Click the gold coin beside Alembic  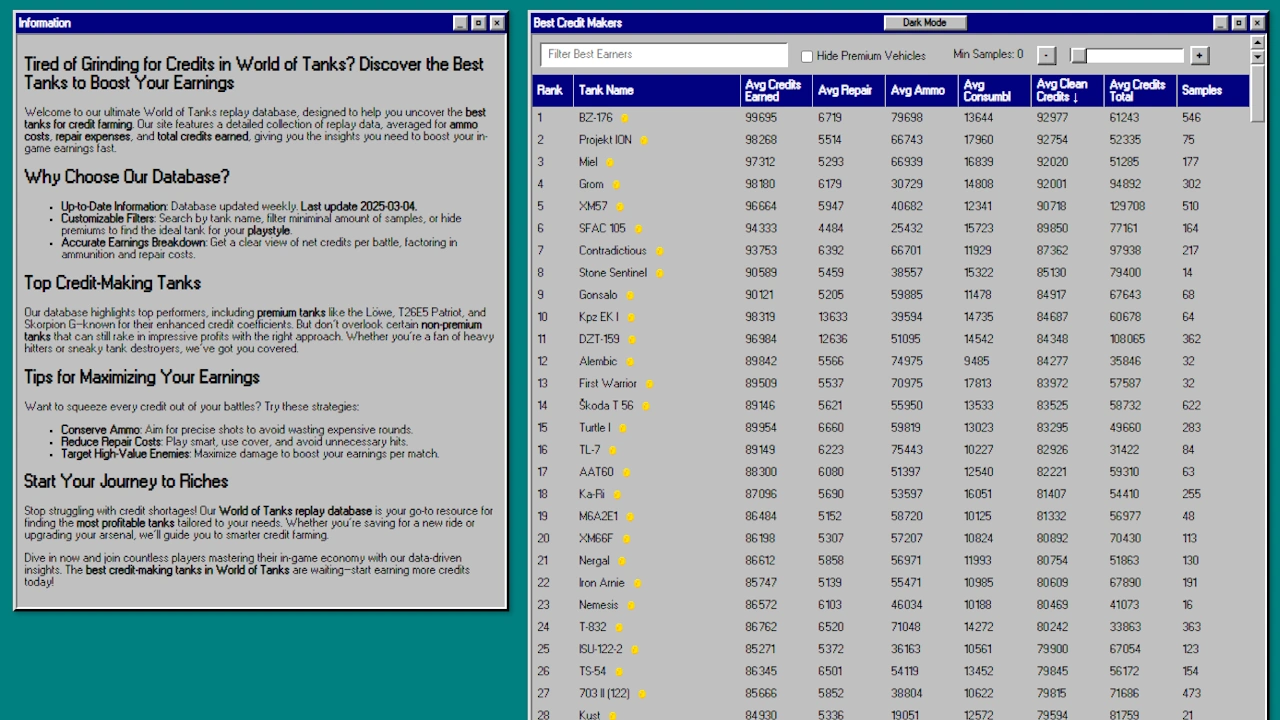[629, 361]
